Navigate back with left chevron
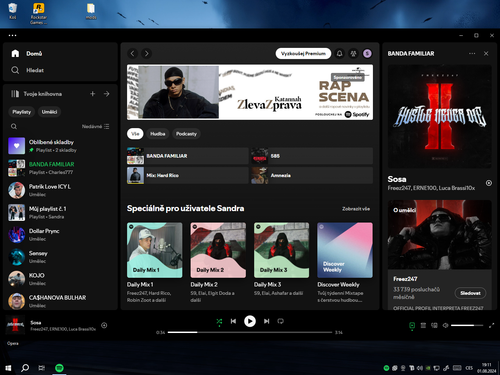The height and width of the screenshot is (375, 500). tap(133, 54)
